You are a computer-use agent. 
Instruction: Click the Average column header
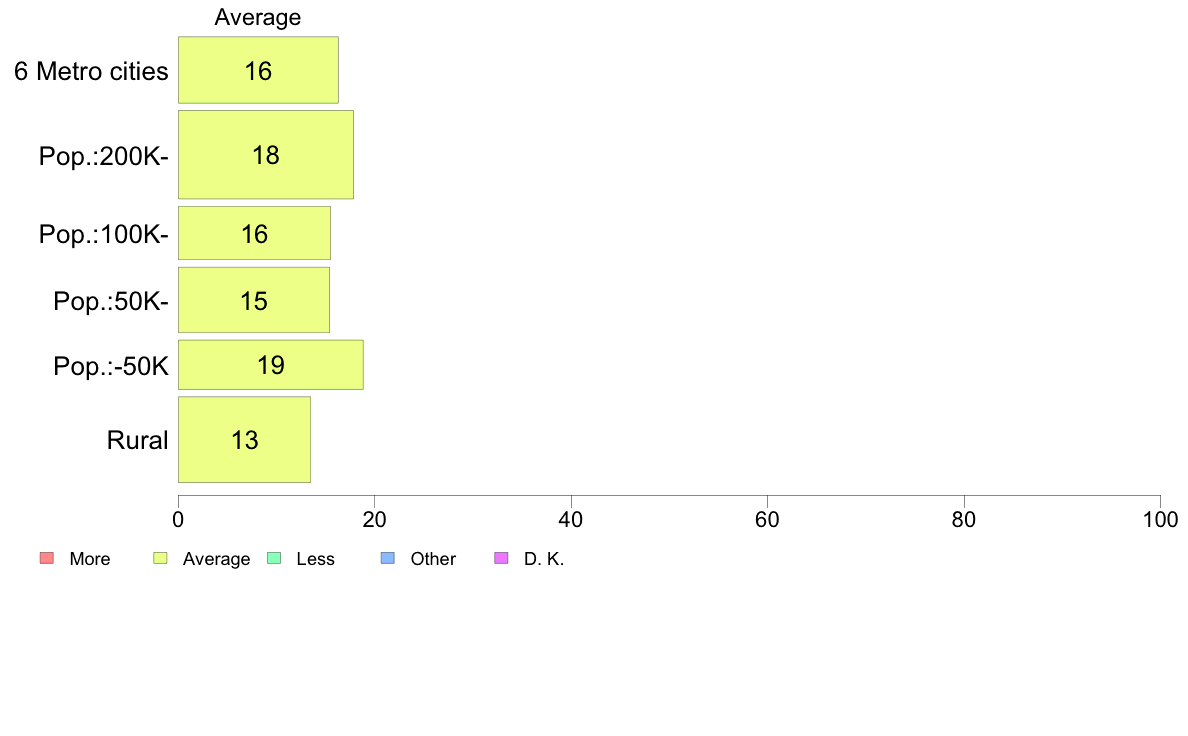tap(258, 17)
